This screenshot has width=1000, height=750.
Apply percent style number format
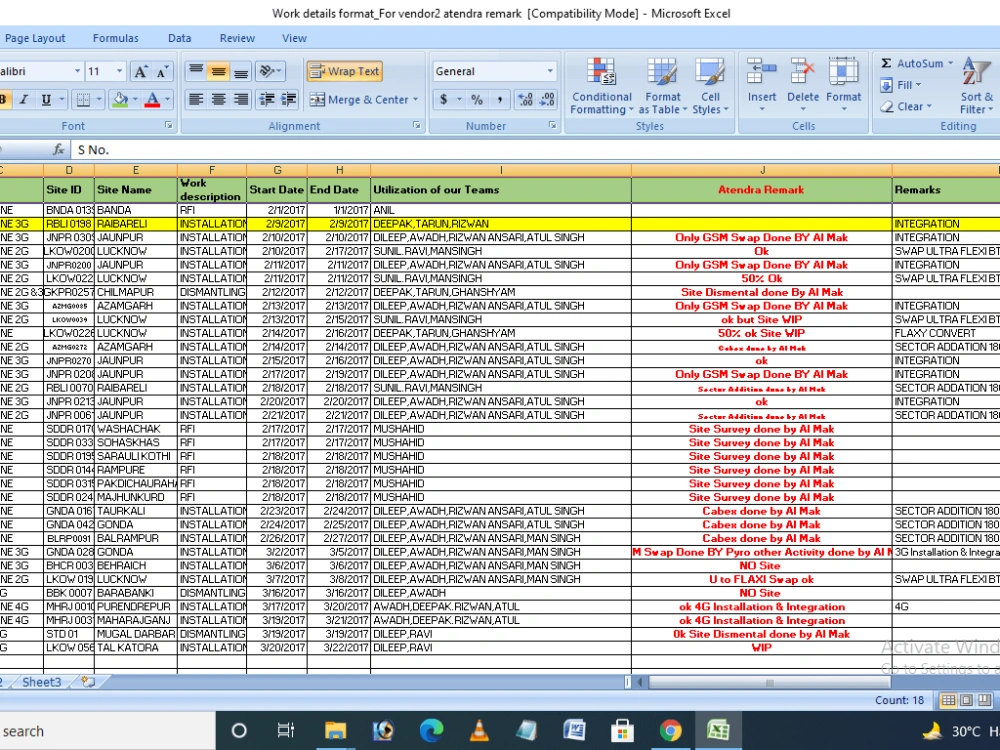(476, 99)
